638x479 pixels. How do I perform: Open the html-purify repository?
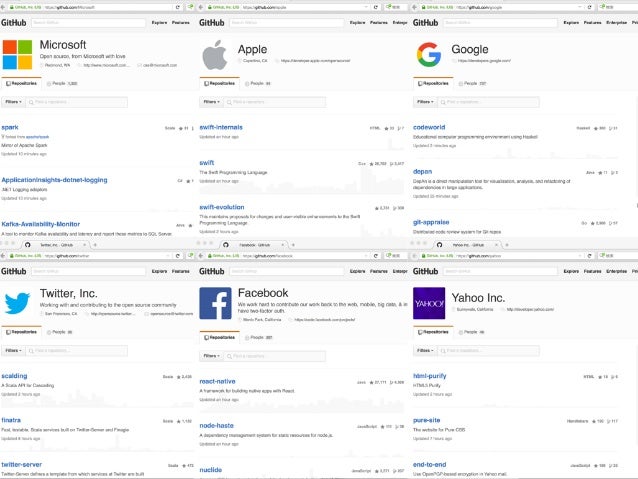click(x=430, y=376)
